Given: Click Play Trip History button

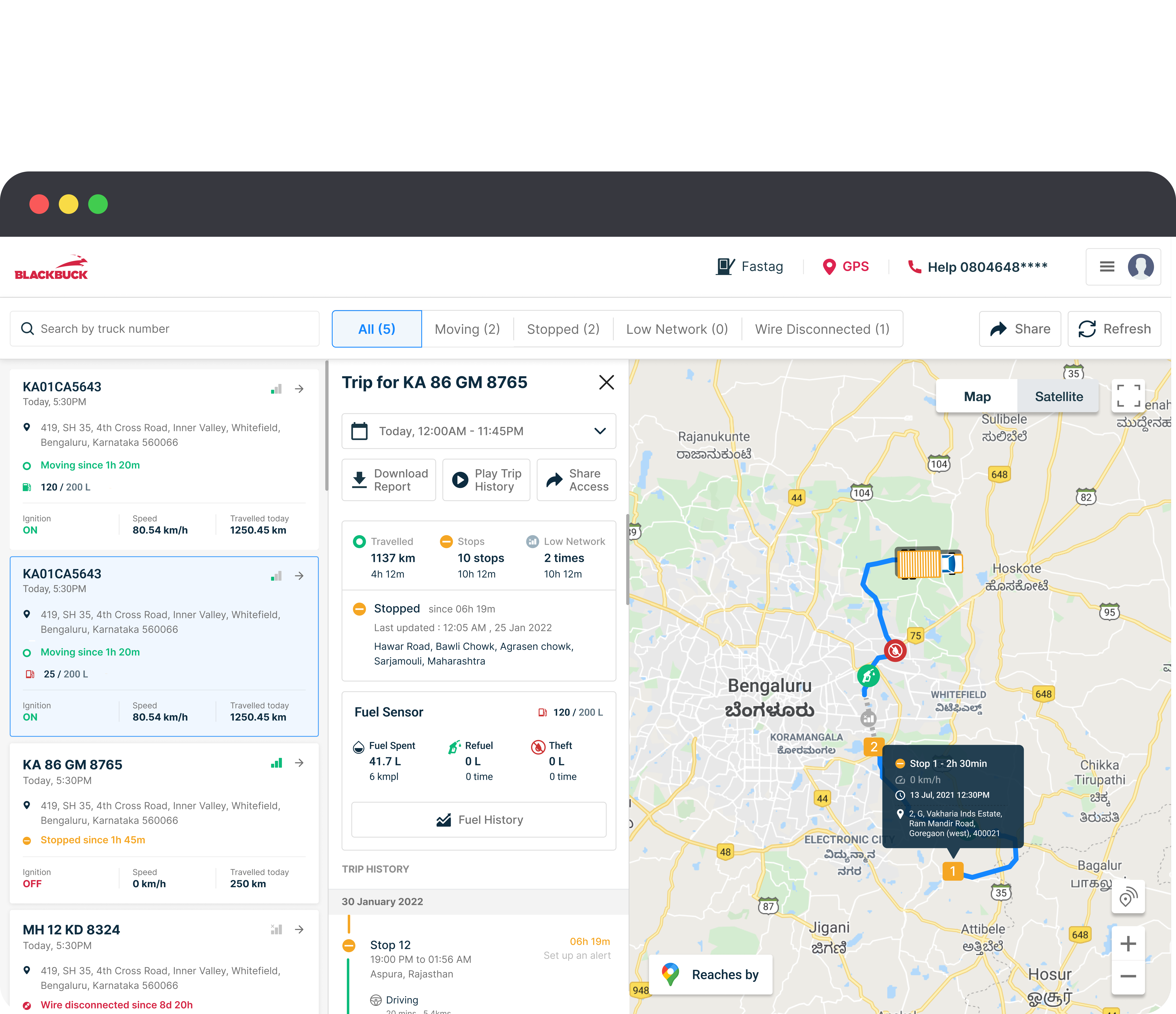Looking at the screenshot, I should [x=486, y=480].
